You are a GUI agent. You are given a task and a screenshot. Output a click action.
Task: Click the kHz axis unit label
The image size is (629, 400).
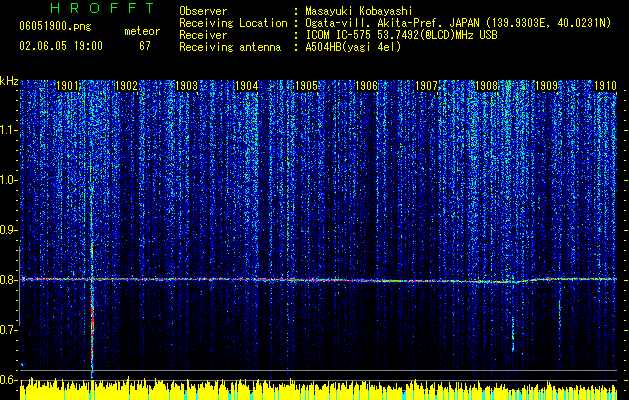point(9,81)
